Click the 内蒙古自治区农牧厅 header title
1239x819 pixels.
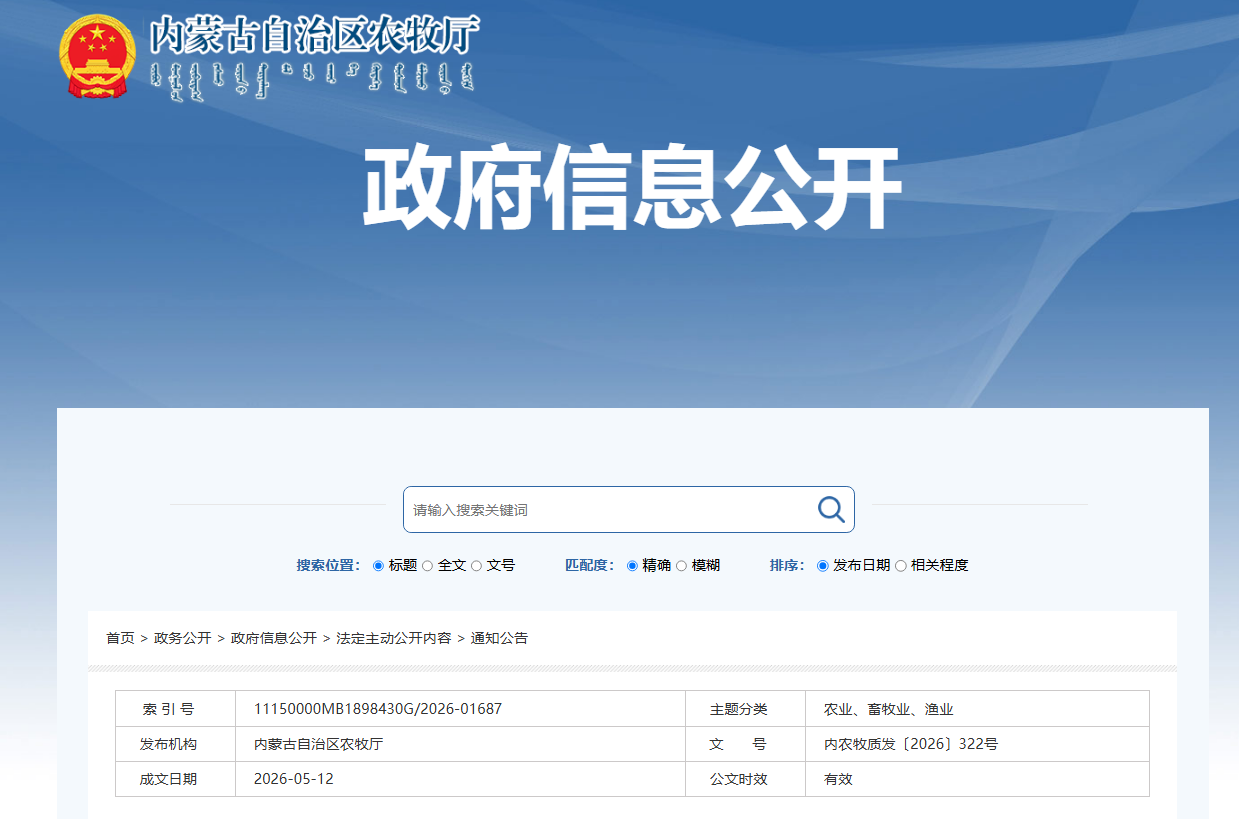(x=315, y=36)
